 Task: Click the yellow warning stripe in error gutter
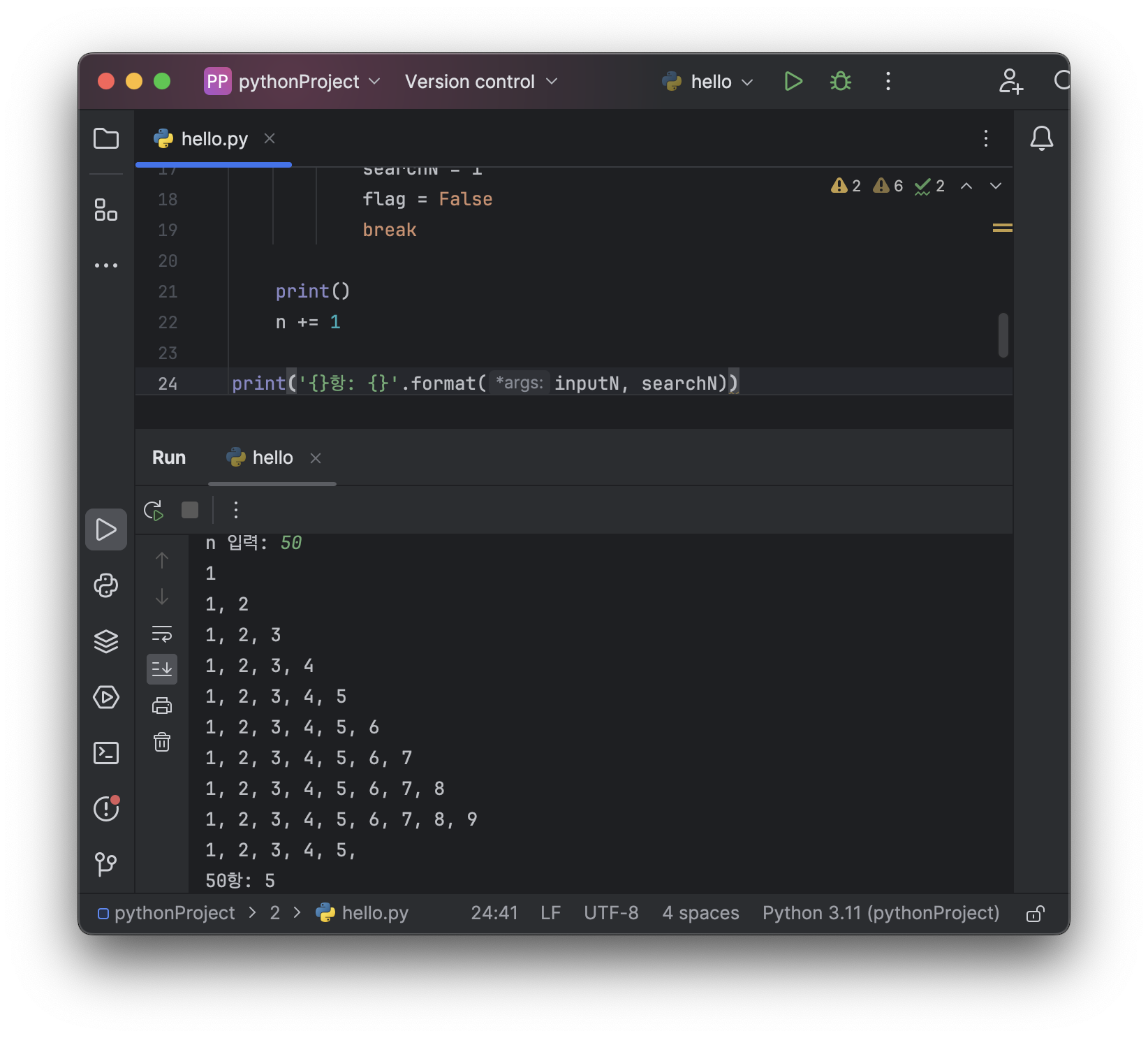[1003, 228]
